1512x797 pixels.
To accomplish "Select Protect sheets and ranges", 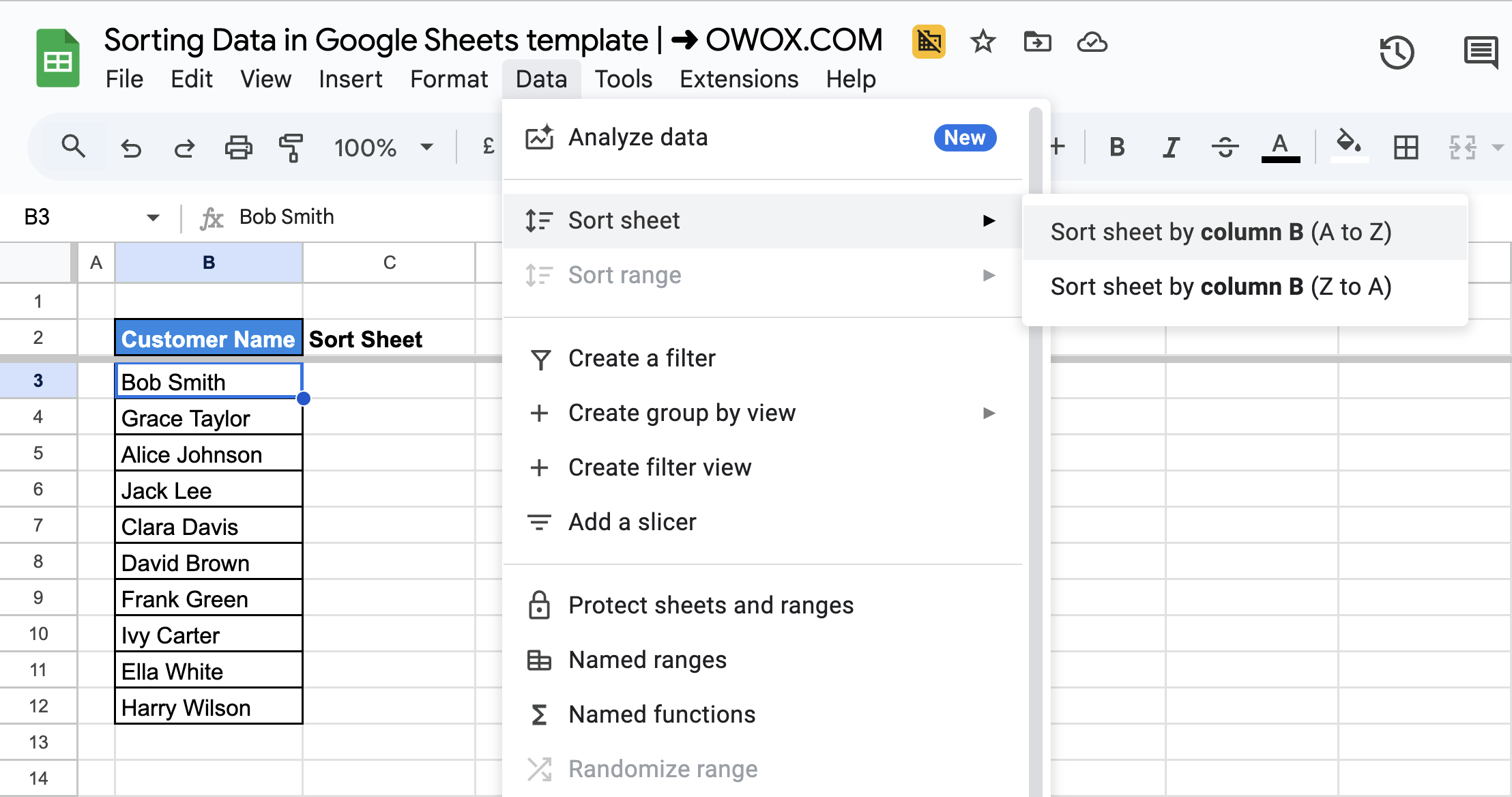I will [710, 605].
